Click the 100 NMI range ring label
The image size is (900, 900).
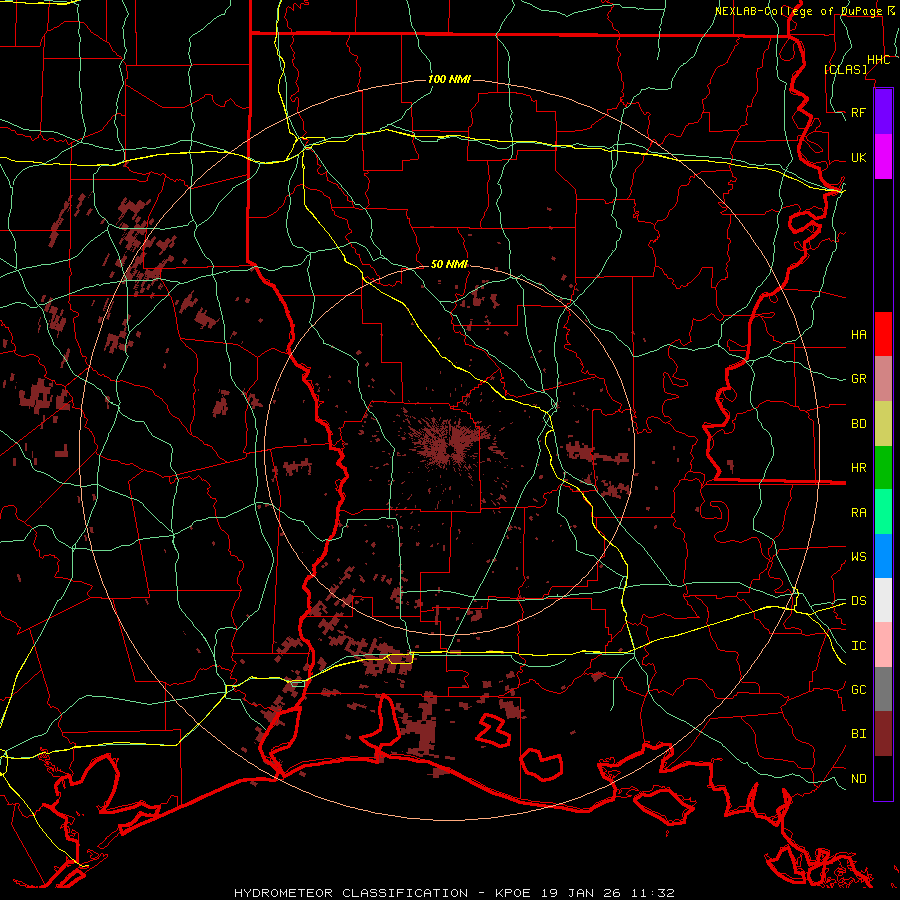[449, 79]
